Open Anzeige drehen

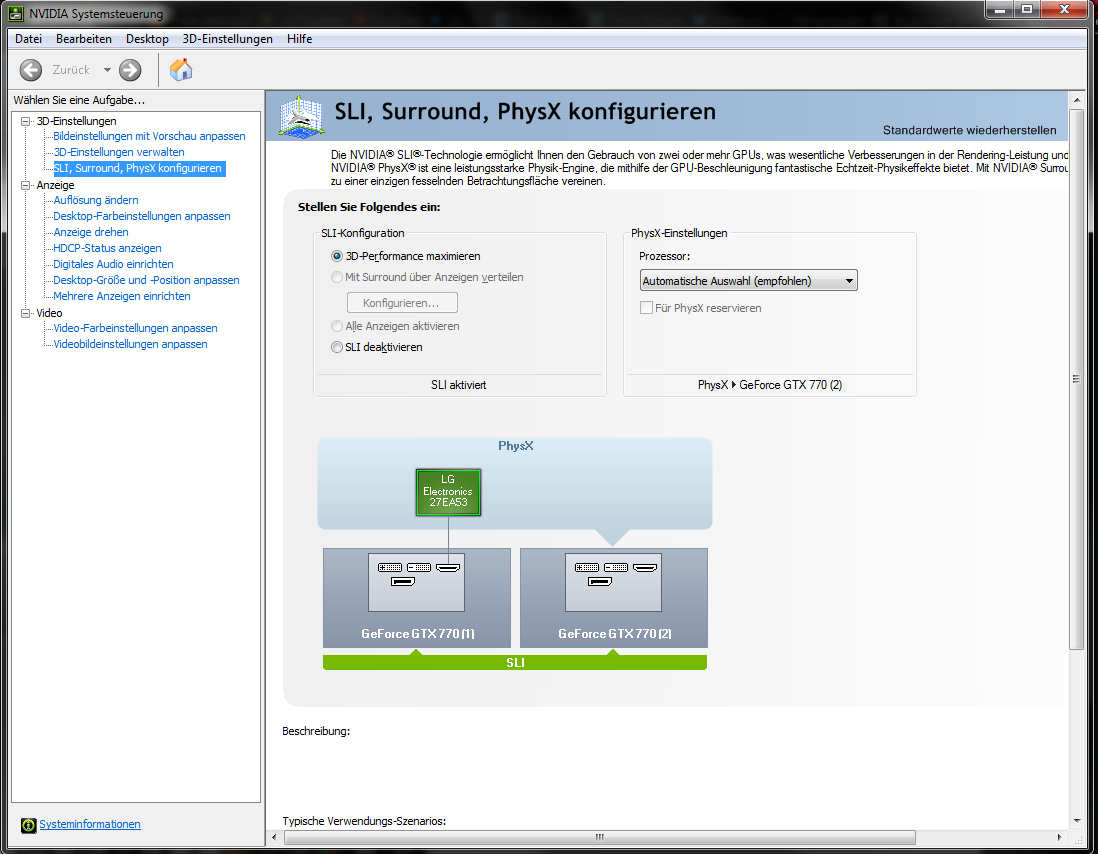click(91, 232)
